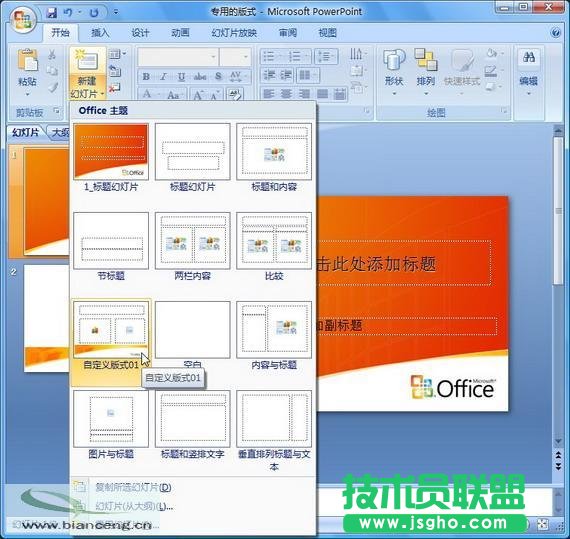570x539 pixels.
Task: Open change case Aa dropdown
Action: pos(176,95)
